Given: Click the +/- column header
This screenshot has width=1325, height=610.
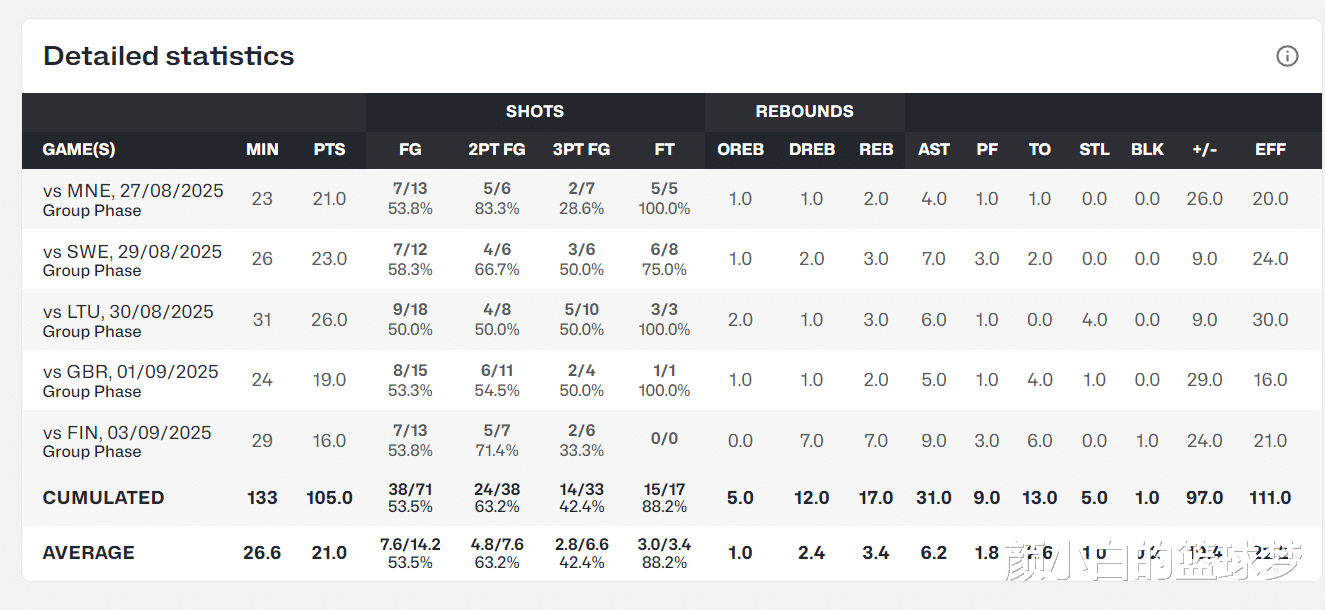Looking at the screenshot, I should 1205,149.
